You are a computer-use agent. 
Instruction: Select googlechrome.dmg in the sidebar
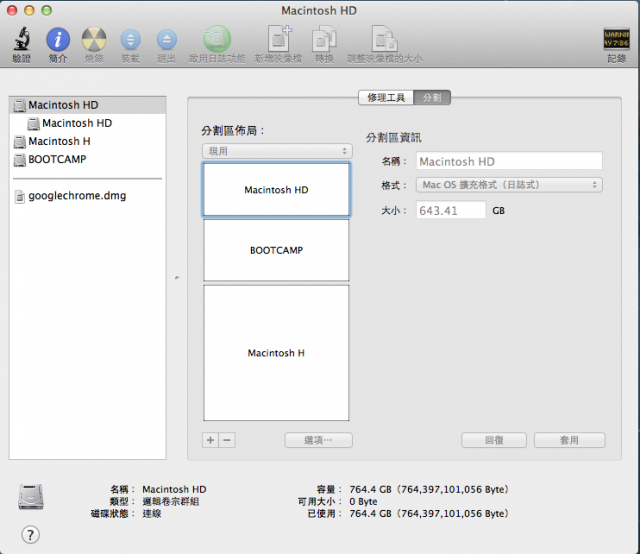click(87, 196)
